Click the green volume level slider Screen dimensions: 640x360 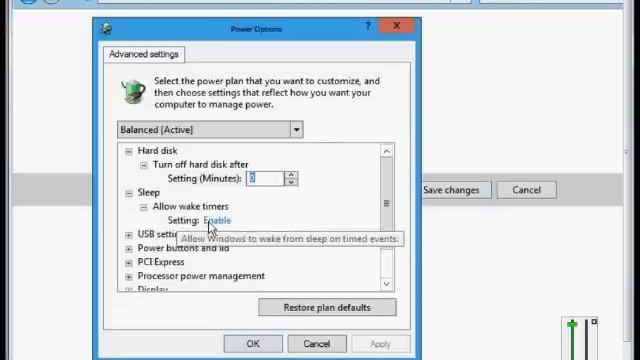point(572,324)
